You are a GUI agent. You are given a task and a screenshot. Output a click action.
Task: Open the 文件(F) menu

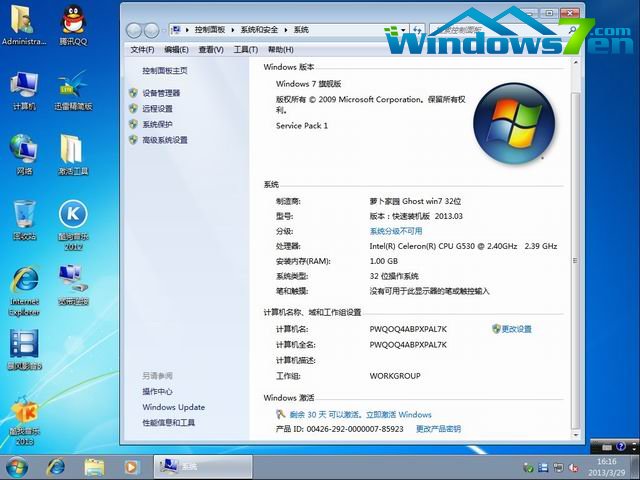142,50
